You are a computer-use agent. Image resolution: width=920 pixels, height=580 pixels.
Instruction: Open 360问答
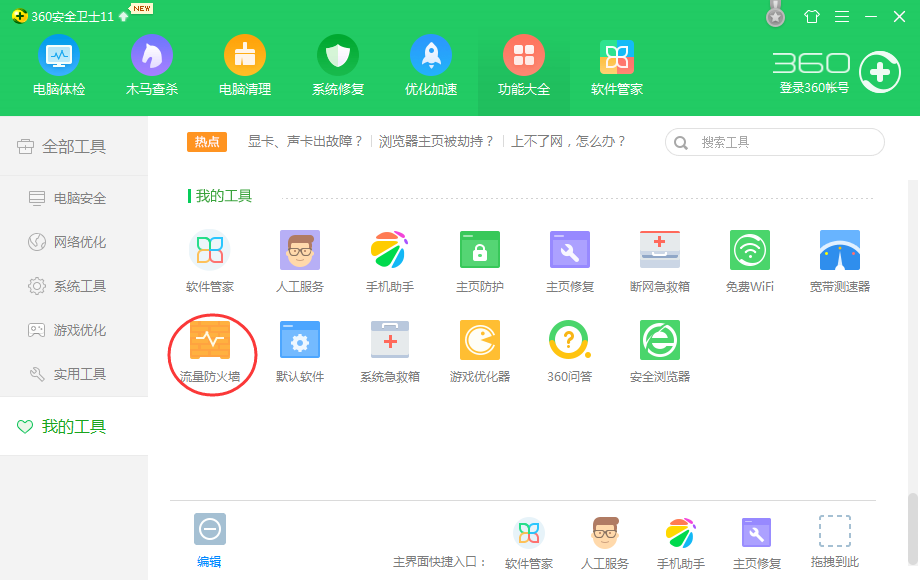[569, 349]
